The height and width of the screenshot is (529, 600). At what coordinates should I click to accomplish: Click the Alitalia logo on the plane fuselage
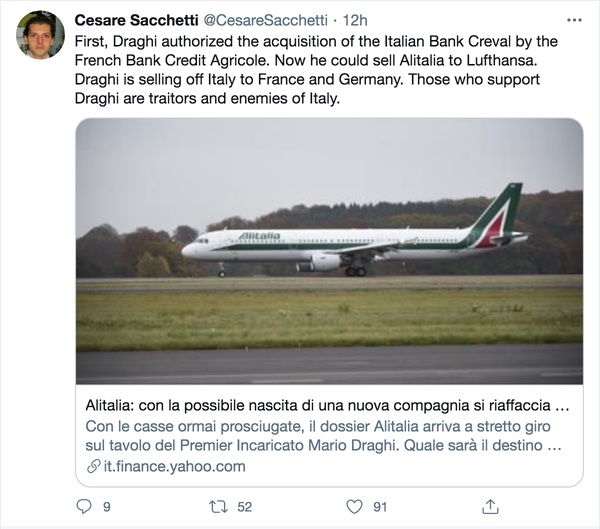pos(259,236)
